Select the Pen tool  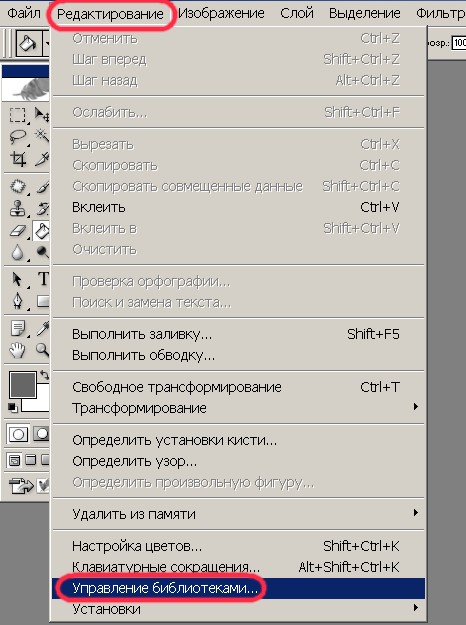pos(18,301)
